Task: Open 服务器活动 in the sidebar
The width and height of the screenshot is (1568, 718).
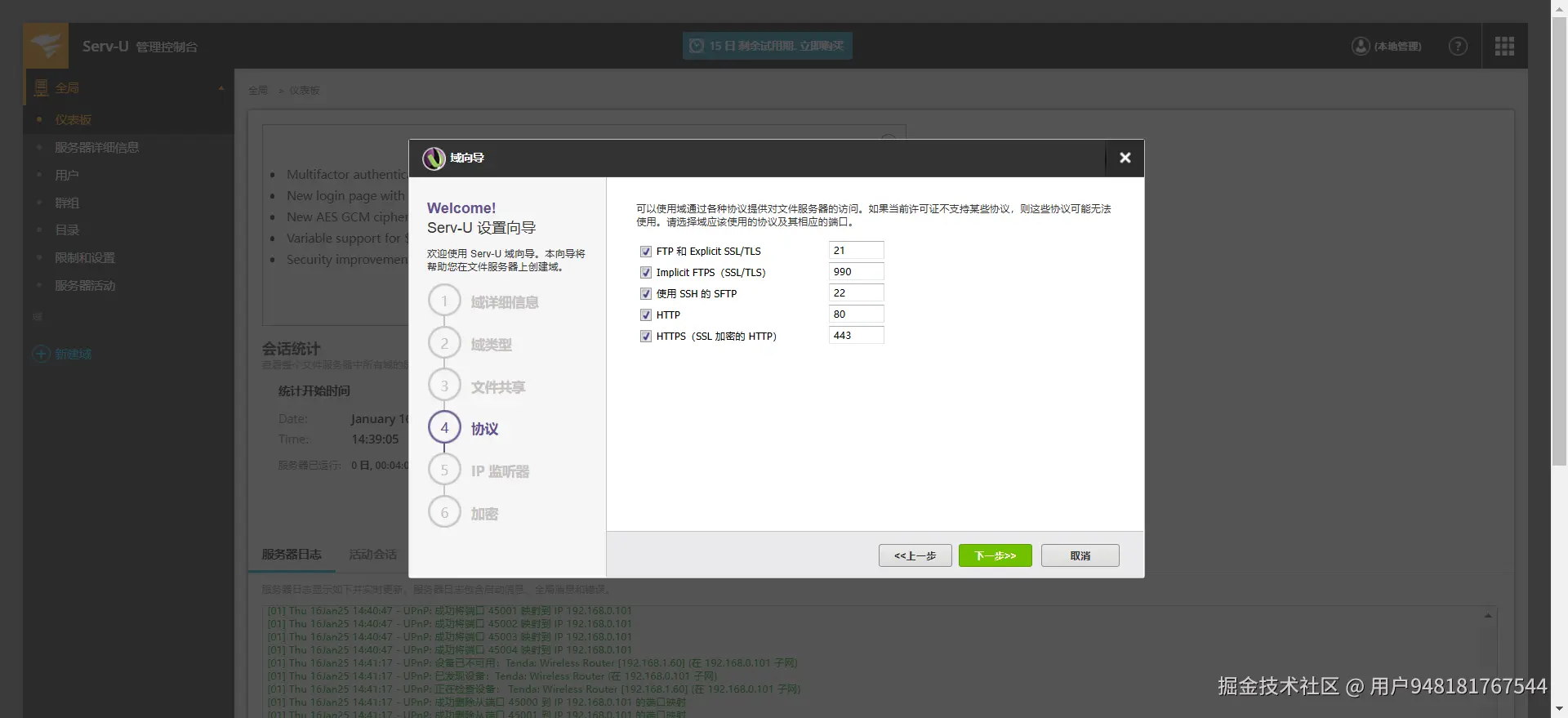Action: (x=84, y=286)
